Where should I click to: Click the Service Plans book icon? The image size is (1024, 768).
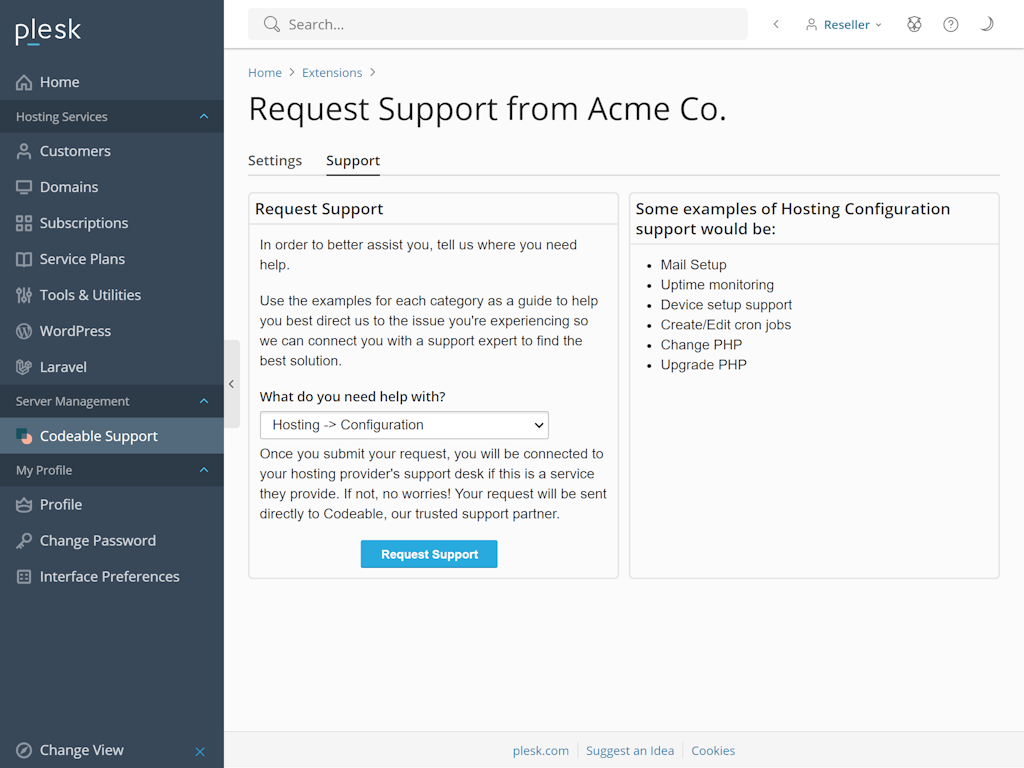pyautogui.click(x=24, y=259)
